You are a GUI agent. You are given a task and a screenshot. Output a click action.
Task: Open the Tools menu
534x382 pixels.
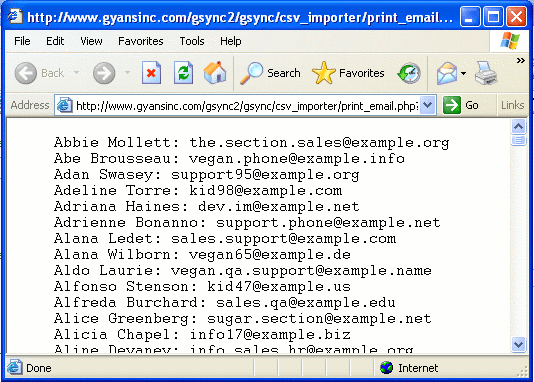coord(192,41)
